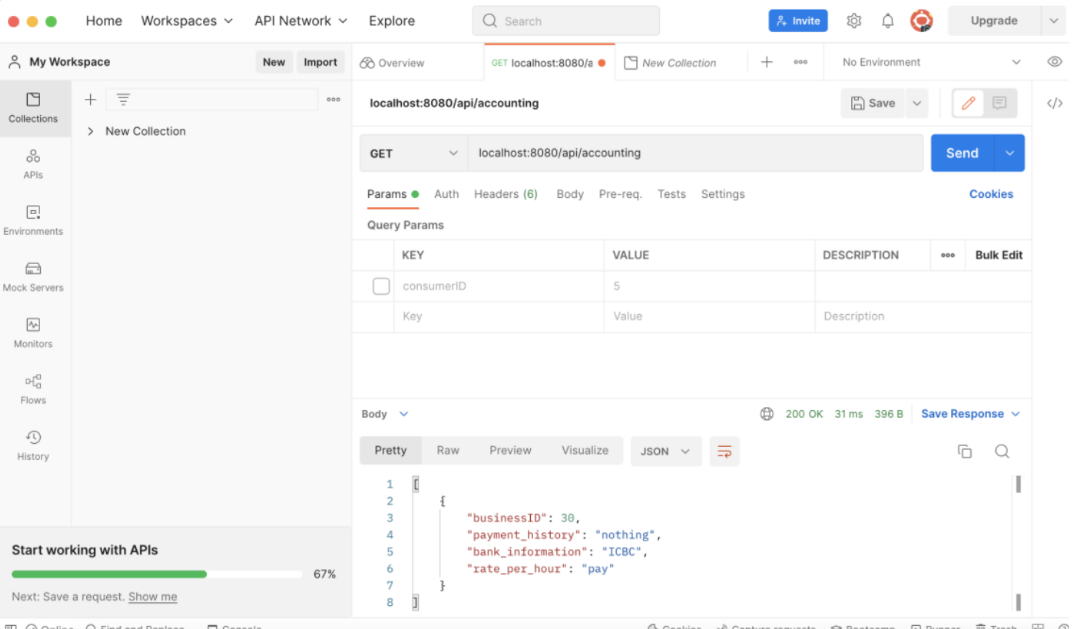Viewport: 1083px width, 629px height.
Task: Toggle documentation edit mode pencil
Action: tap(967, 103)
